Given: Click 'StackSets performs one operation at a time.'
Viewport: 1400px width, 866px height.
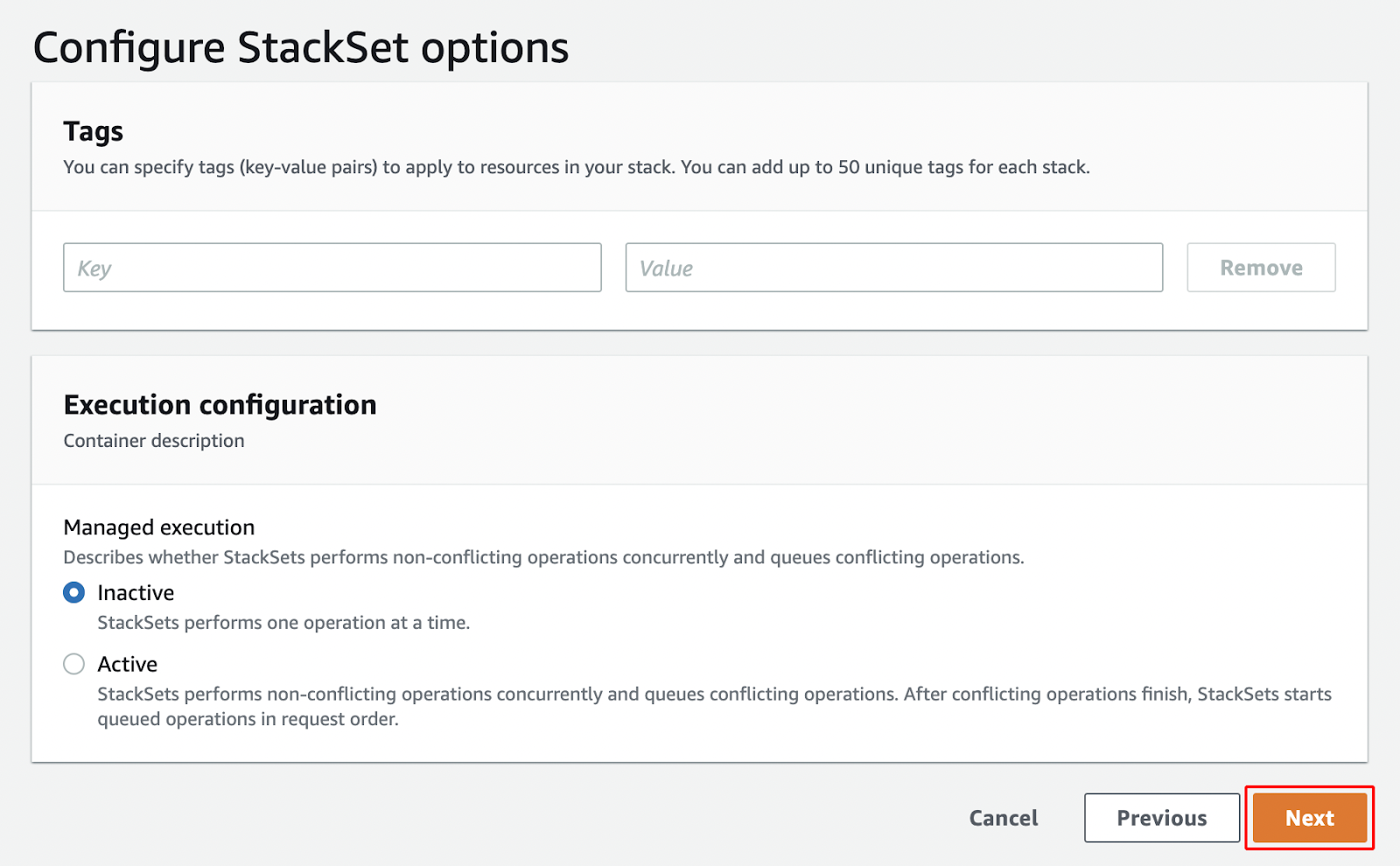Looking at the screenshot, I should 283,623.
